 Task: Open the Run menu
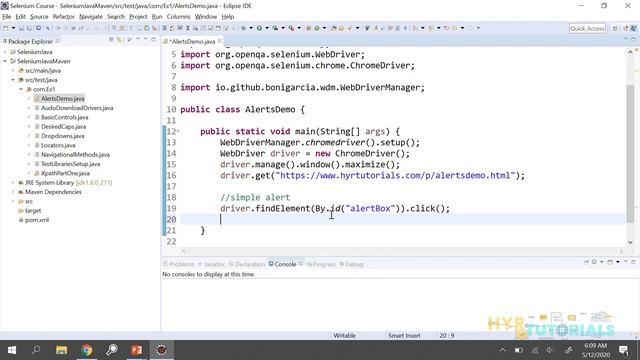[157, 17]
